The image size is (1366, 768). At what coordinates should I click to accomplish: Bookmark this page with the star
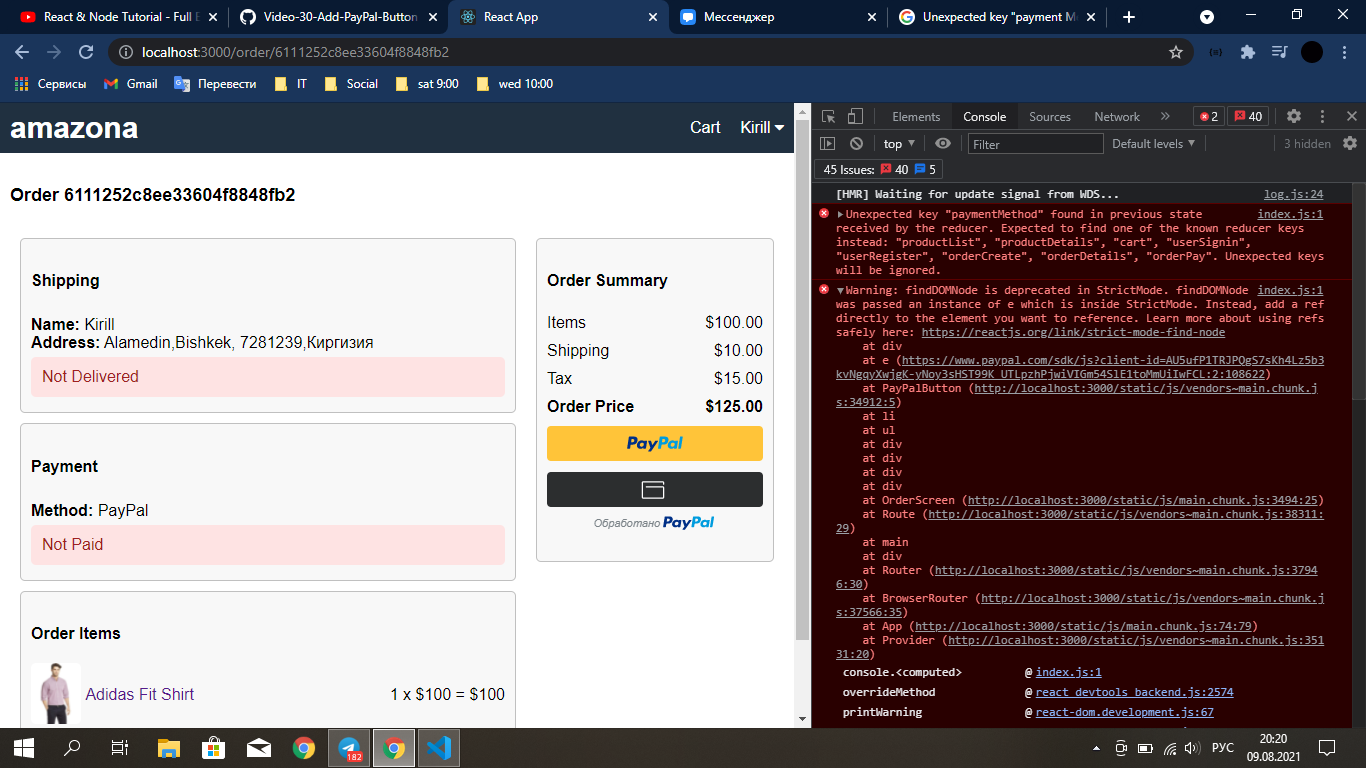1176,52
